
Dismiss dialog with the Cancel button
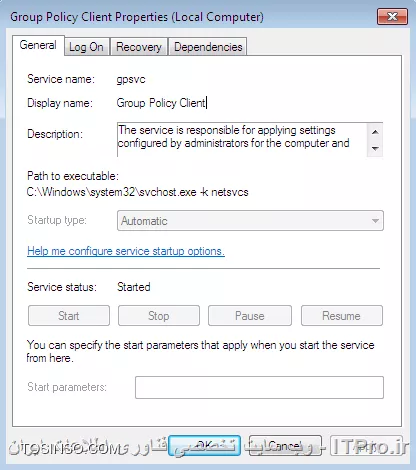(285, 445)
